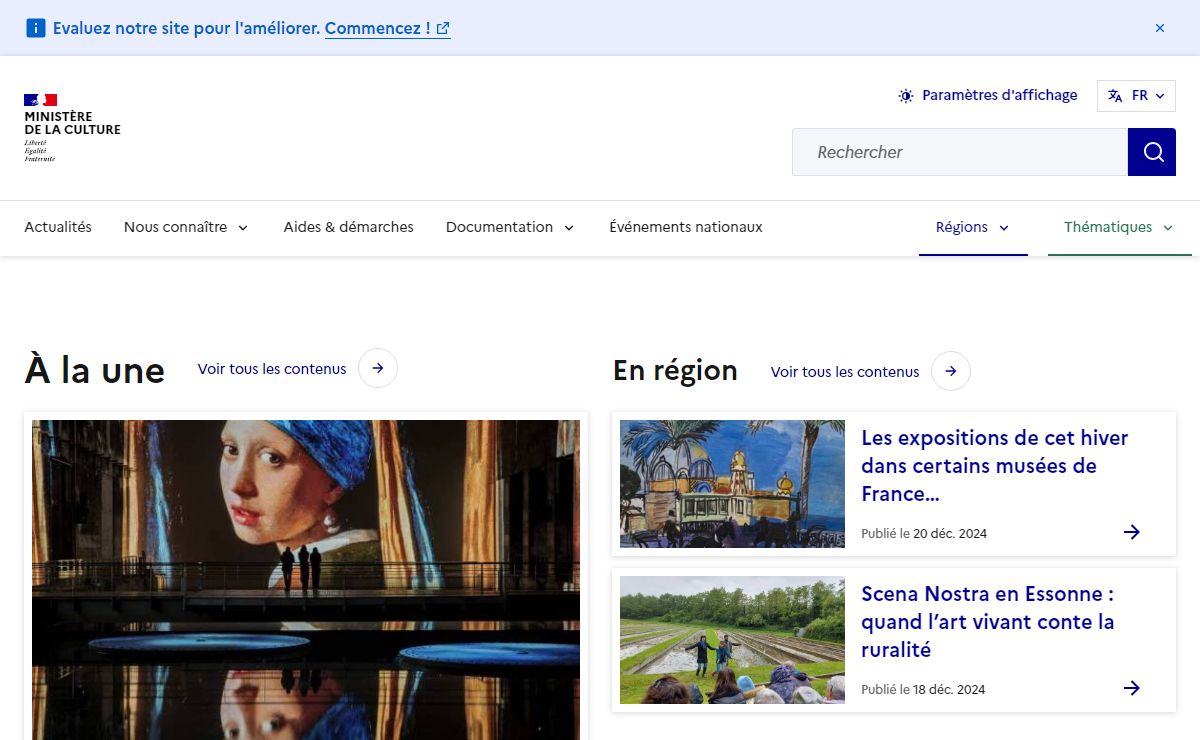The height and width of the screenshot is (740, 1200).
Task: Expand the Nous connaître menu
Action: (x=186, y=227)
